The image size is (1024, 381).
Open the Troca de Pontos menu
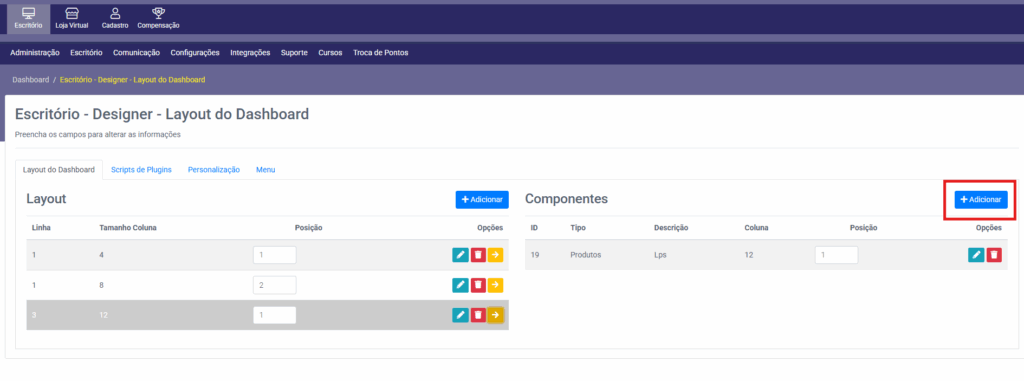381,53
